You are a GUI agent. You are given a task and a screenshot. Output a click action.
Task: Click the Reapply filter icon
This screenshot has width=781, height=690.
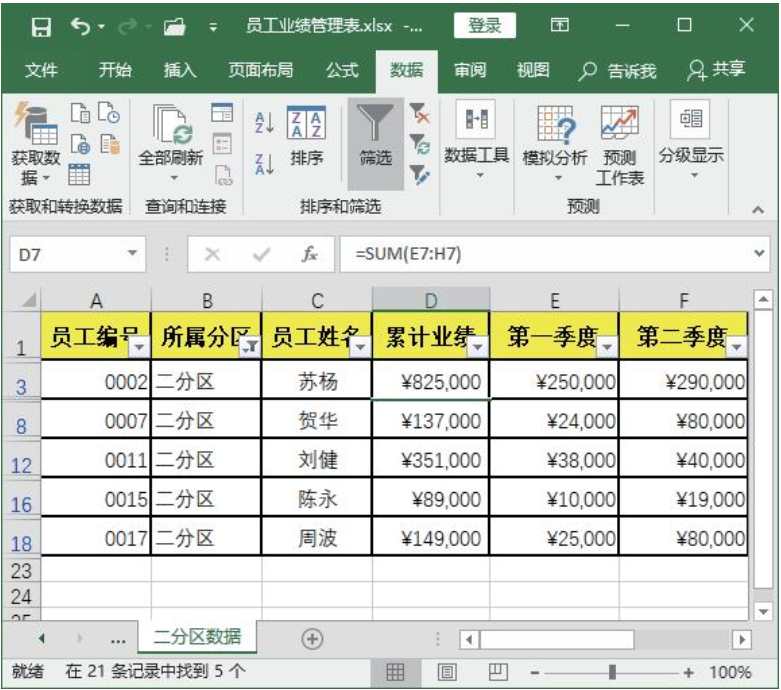(420, 144)
